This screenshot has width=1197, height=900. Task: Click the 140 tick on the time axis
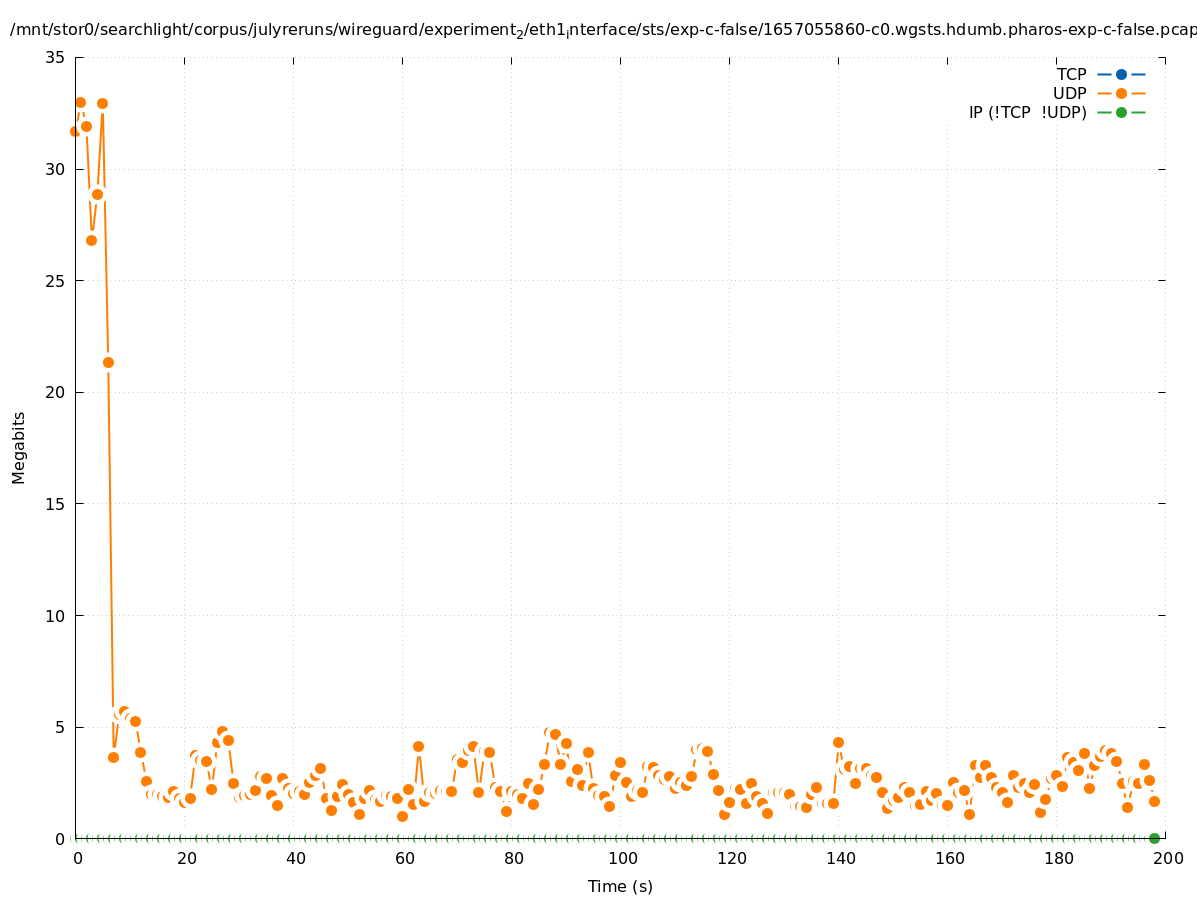pyautogui.click(x=841, y=858)
